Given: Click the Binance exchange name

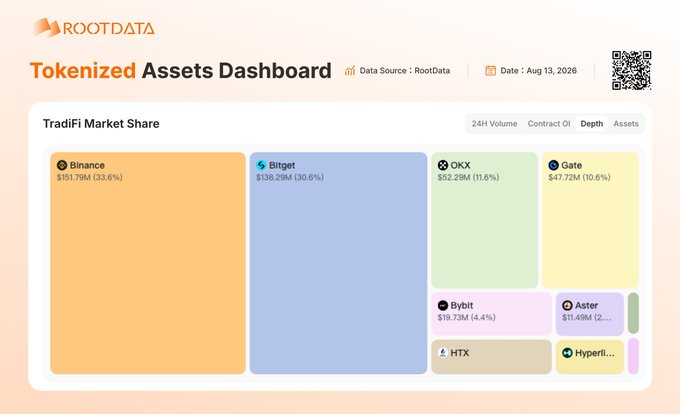Looking at the screenshot, I should click(87, 165).
